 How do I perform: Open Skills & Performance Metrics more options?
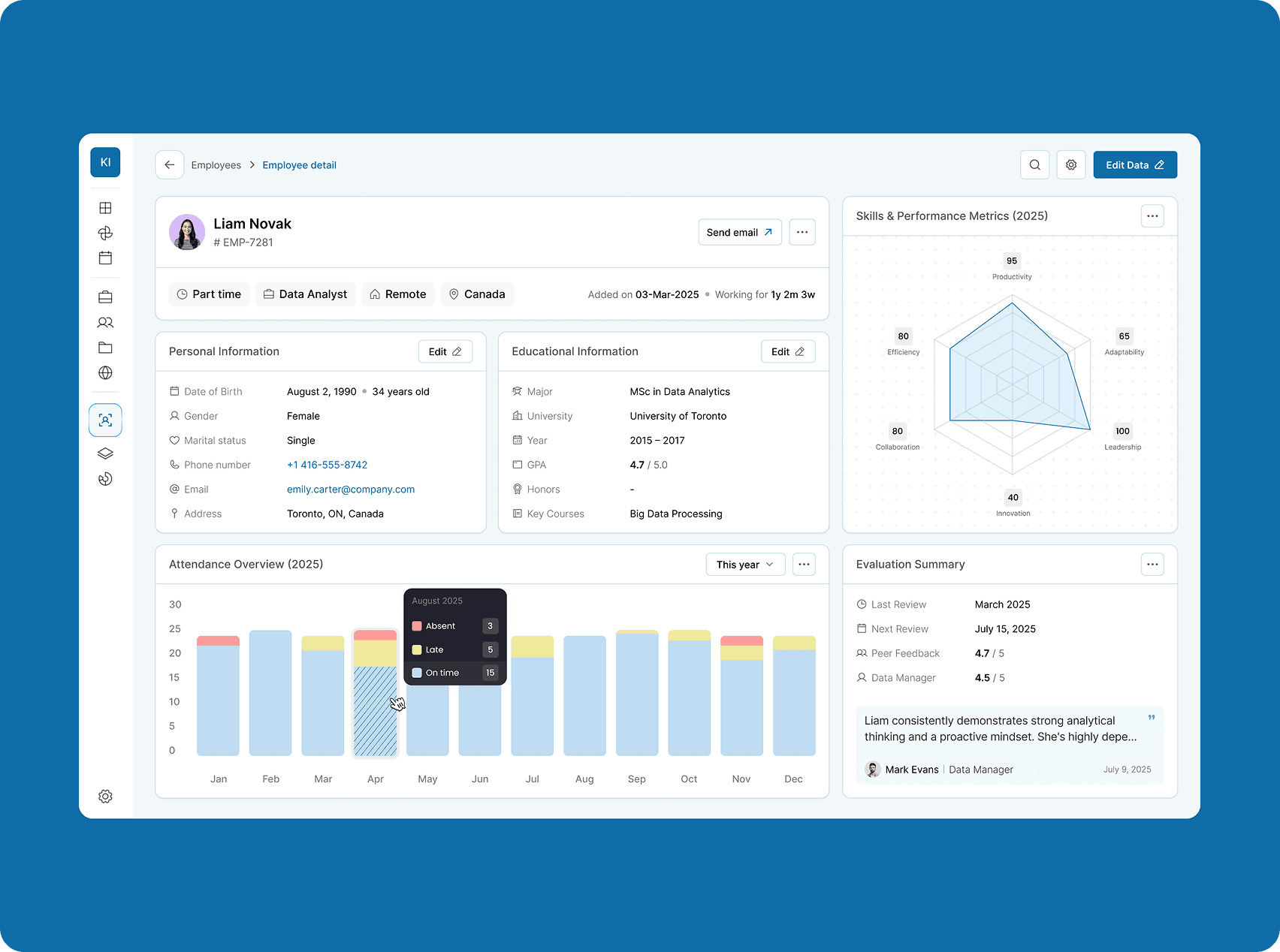click(1152, 216)
